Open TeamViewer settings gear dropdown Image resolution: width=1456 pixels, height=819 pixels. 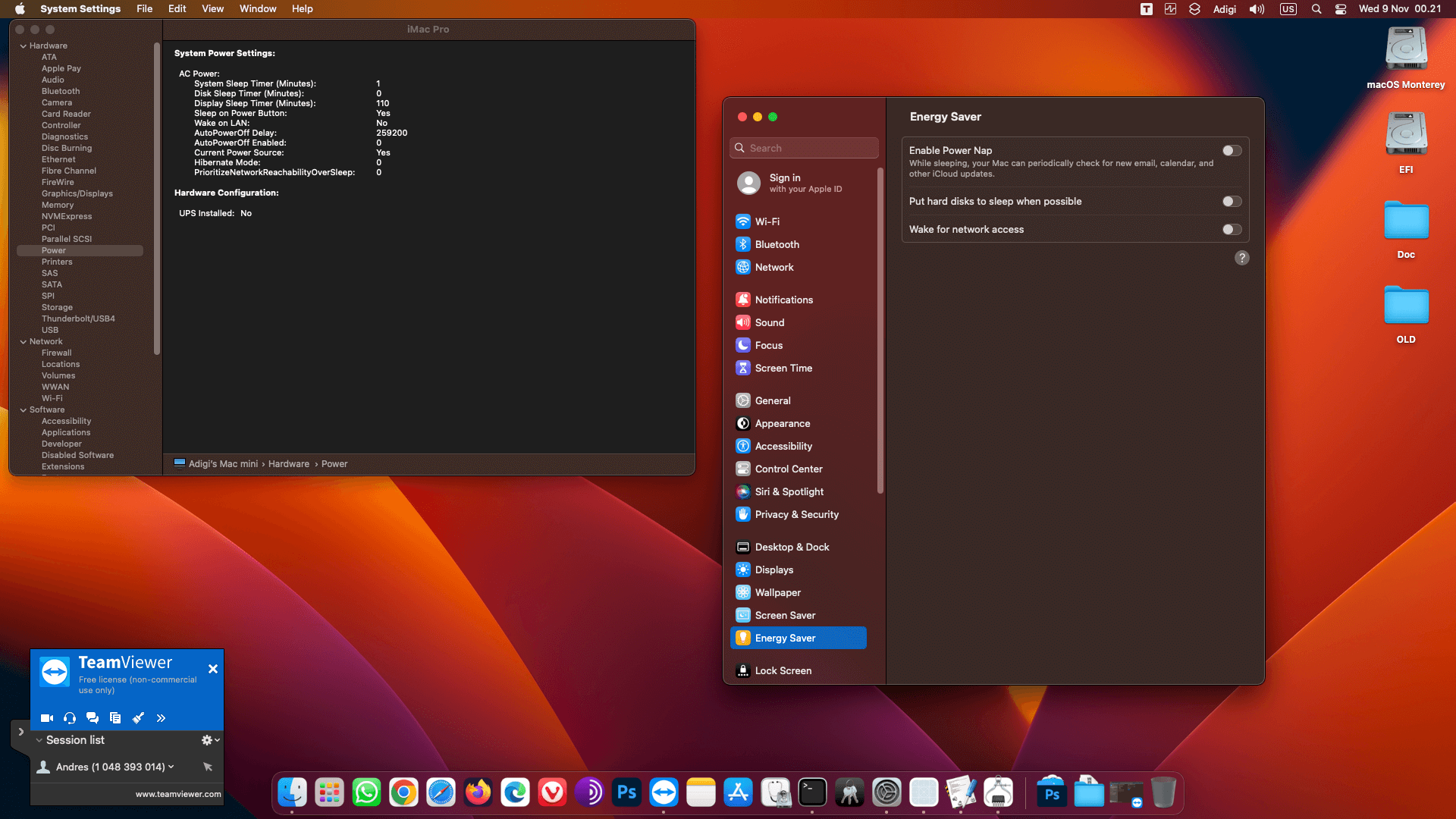click(209, 740)
